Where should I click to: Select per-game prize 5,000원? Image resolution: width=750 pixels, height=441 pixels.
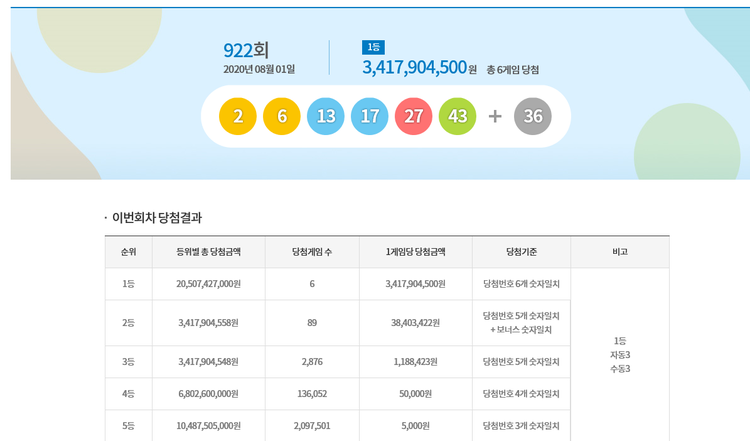click(416, 426)
